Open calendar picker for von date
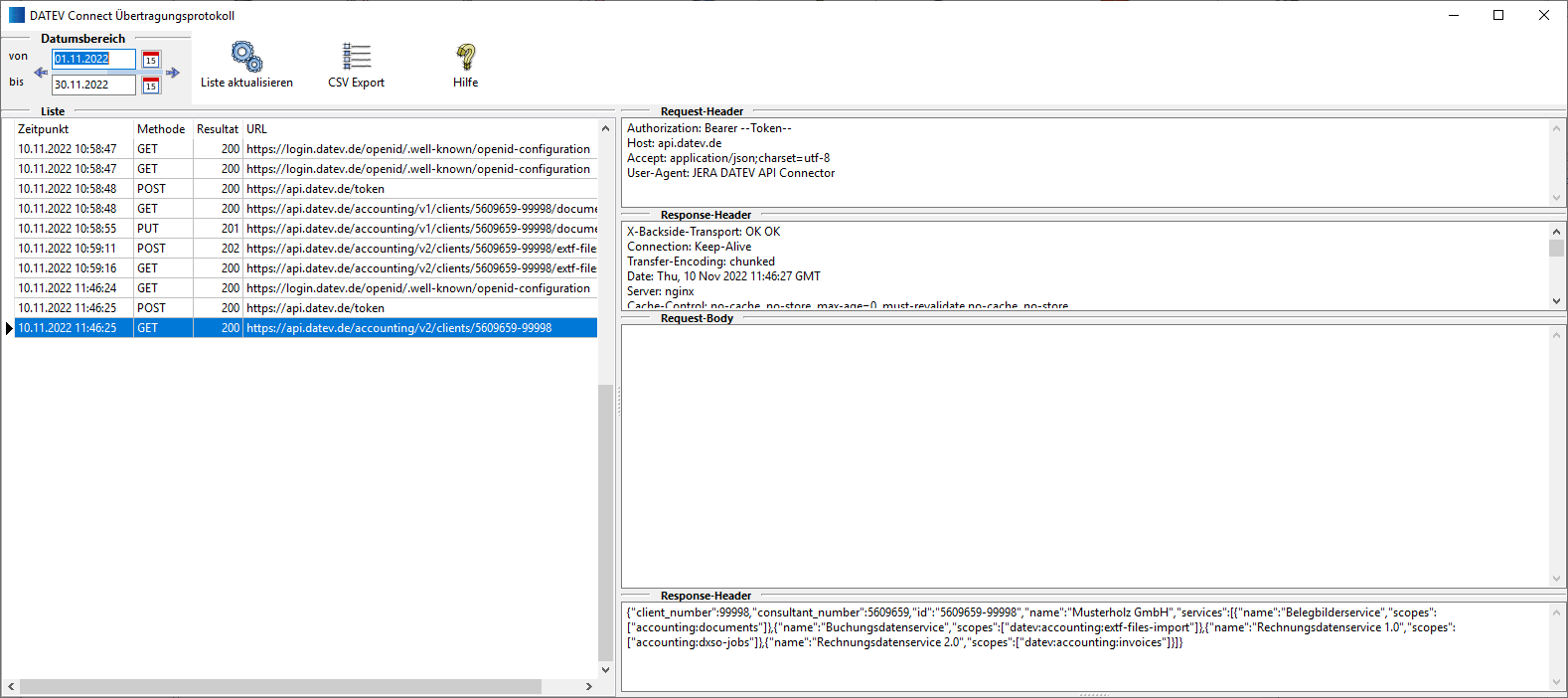The height and width of the screenshot is (698, 1568). 151,60
